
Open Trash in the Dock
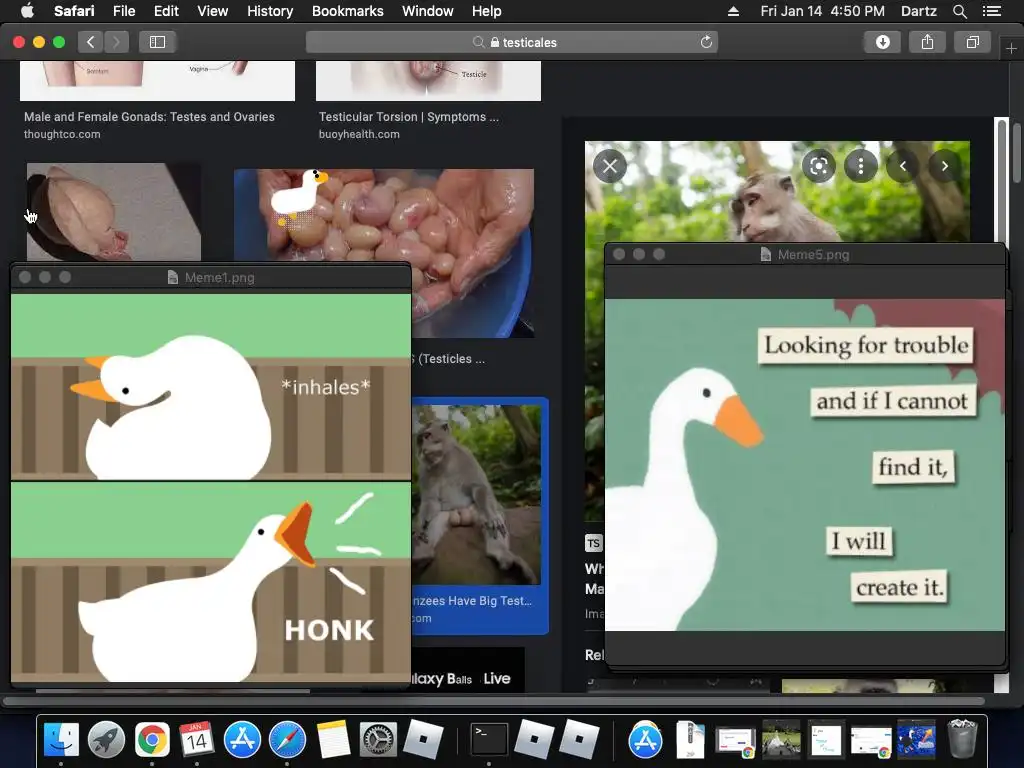click(962, 739)
